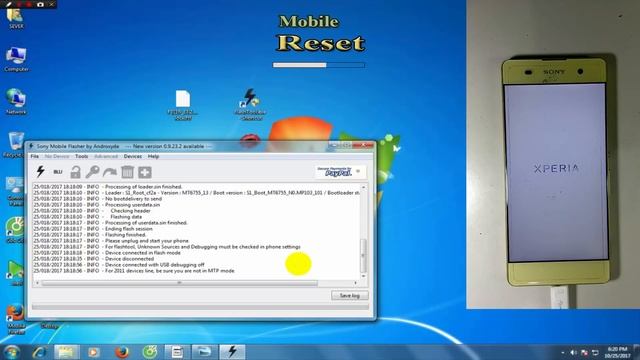This screenshot has width=640, height=360.
Task: Open the Help menu
Action: pos(153,156)
